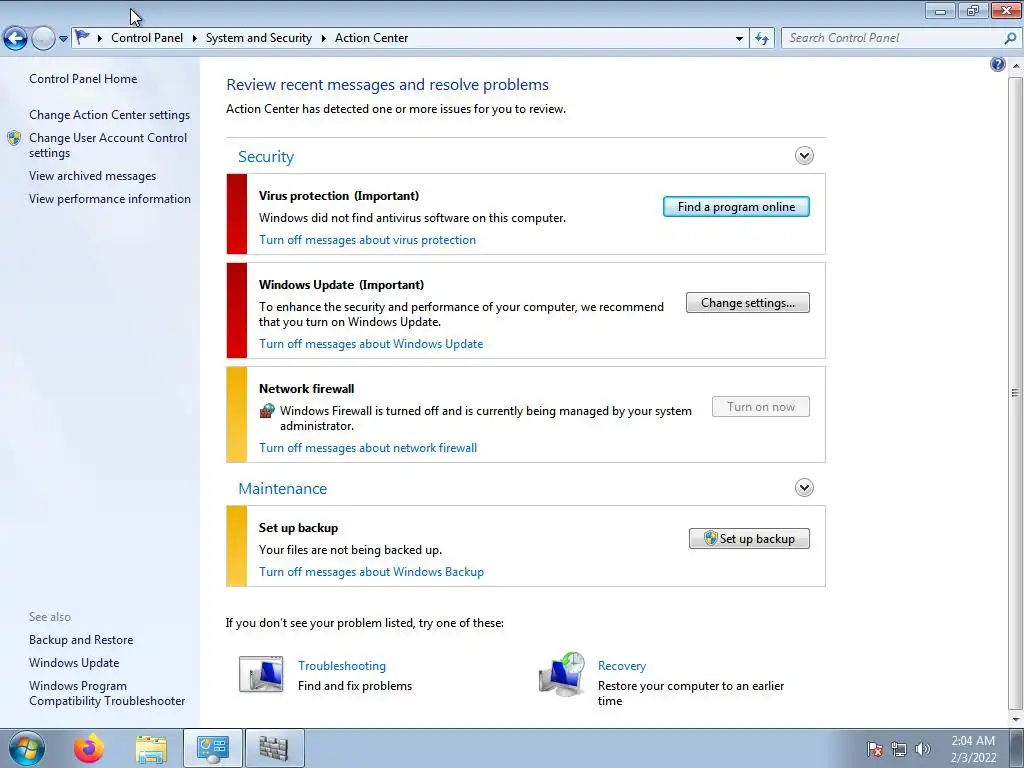
Task: Open the Windows Firewall taskbar button
Action: [x=274, y=748]
